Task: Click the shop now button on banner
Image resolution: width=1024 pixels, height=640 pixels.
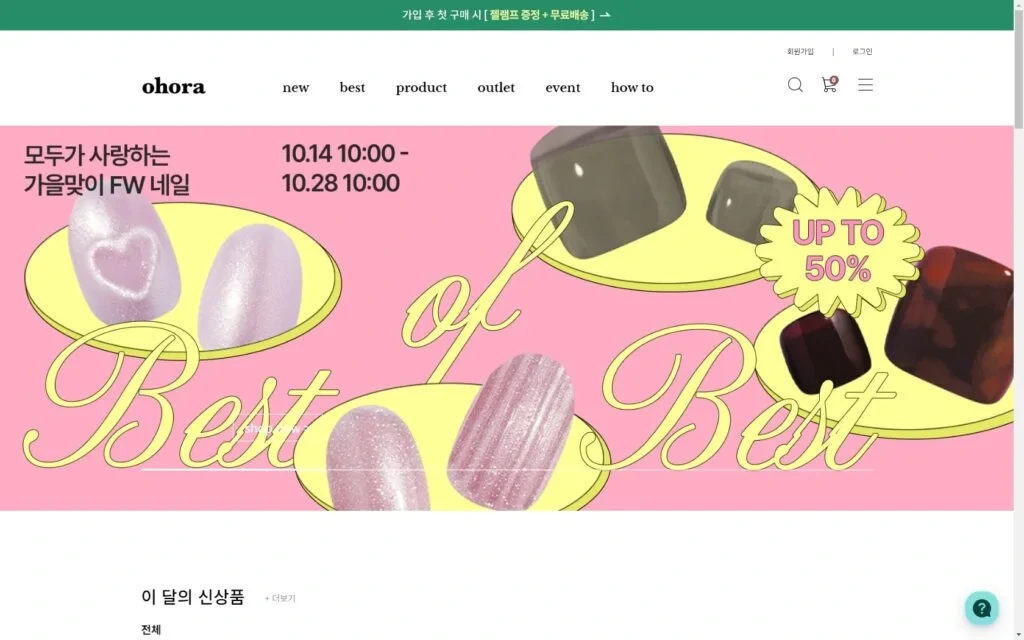Action: [277, 428]
